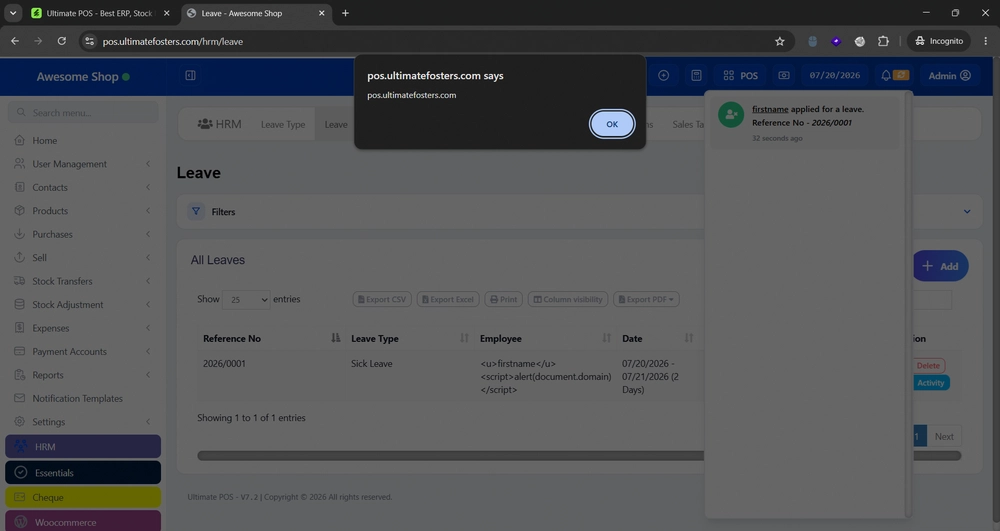Click Export Excel
Image resolution: width=1000 pixels, height=531 pixels.
[x=448, y=299]
